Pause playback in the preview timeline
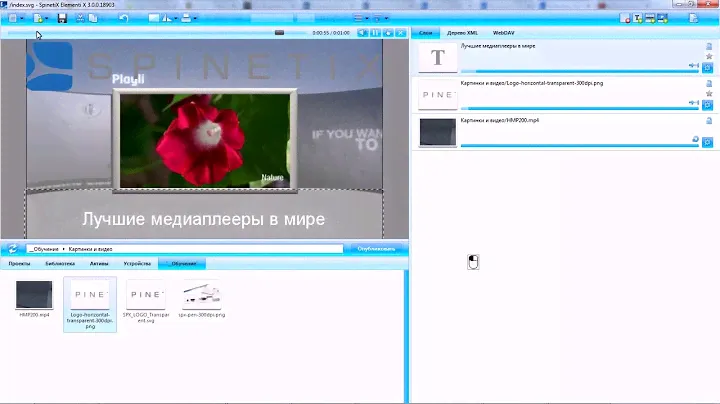The image size is (720, 404). tap(375, 33)
